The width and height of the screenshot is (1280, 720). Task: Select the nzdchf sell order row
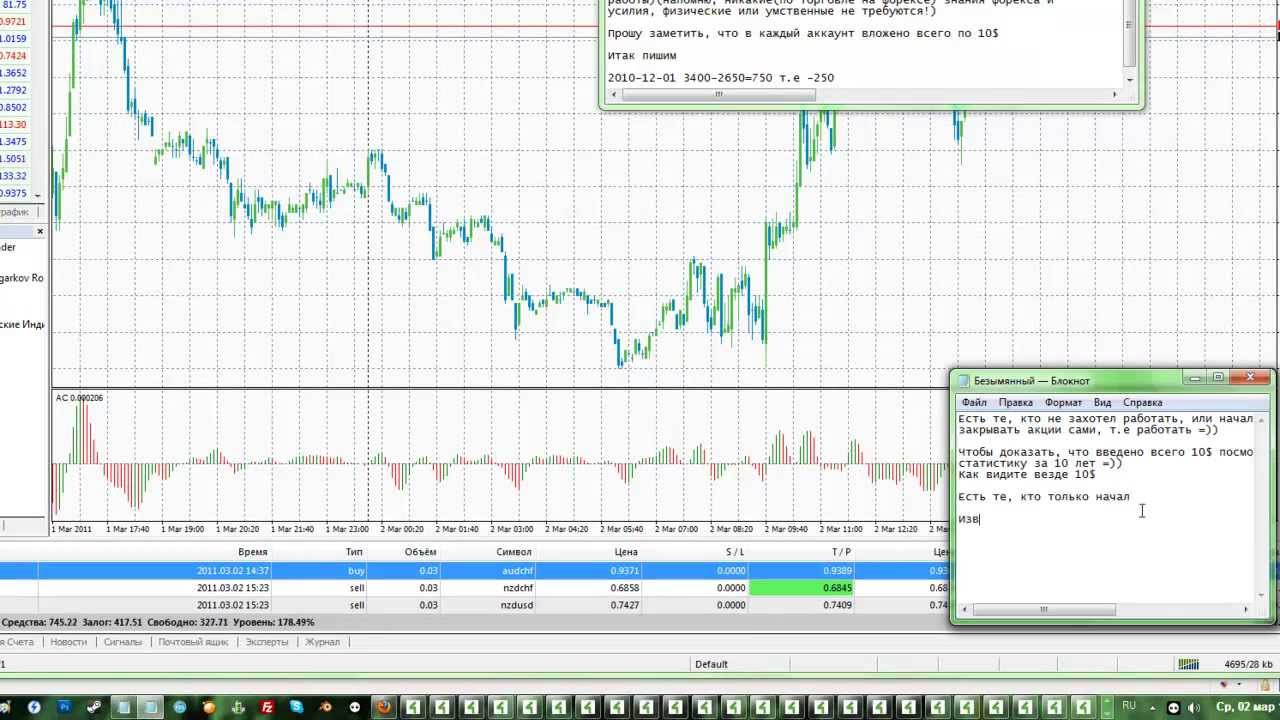tap(475, 588)
